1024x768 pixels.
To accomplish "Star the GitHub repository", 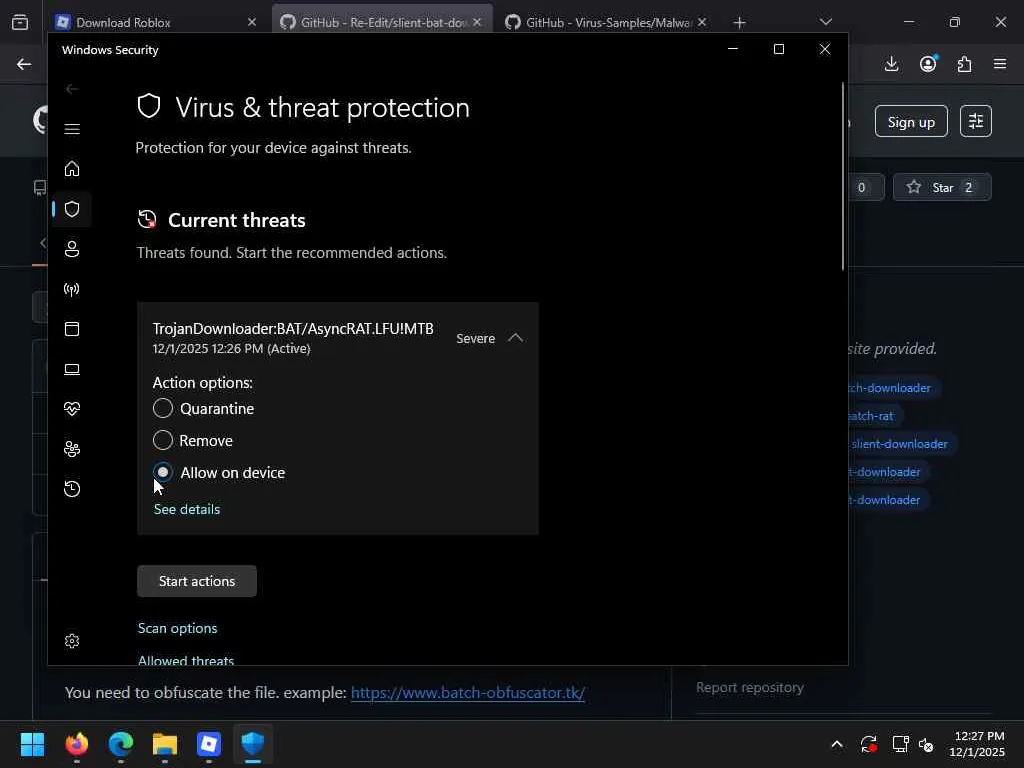I will [x=942, y=187].
